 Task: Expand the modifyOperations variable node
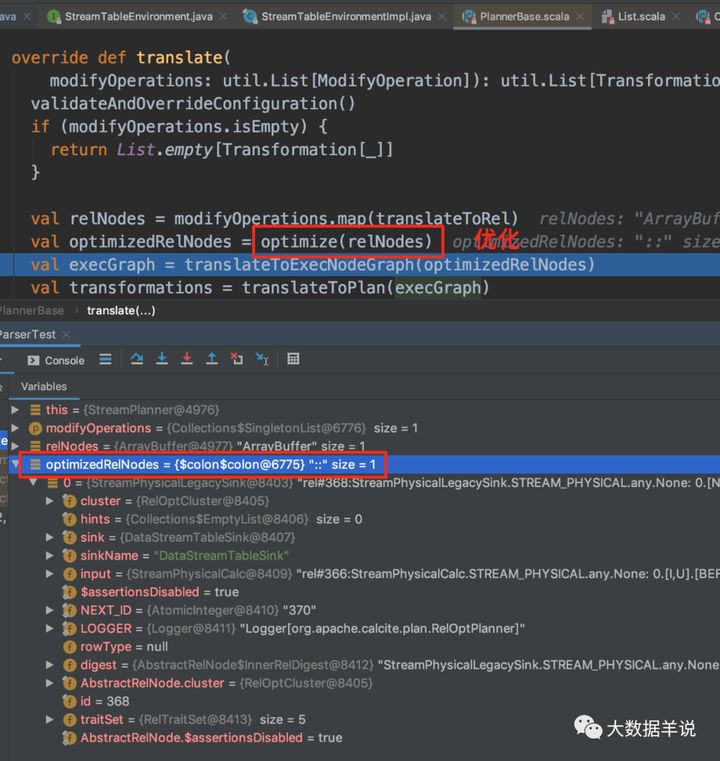click(15, 428)
